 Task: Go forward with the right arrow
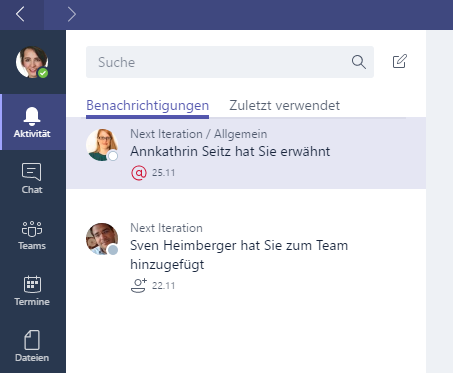71,14
